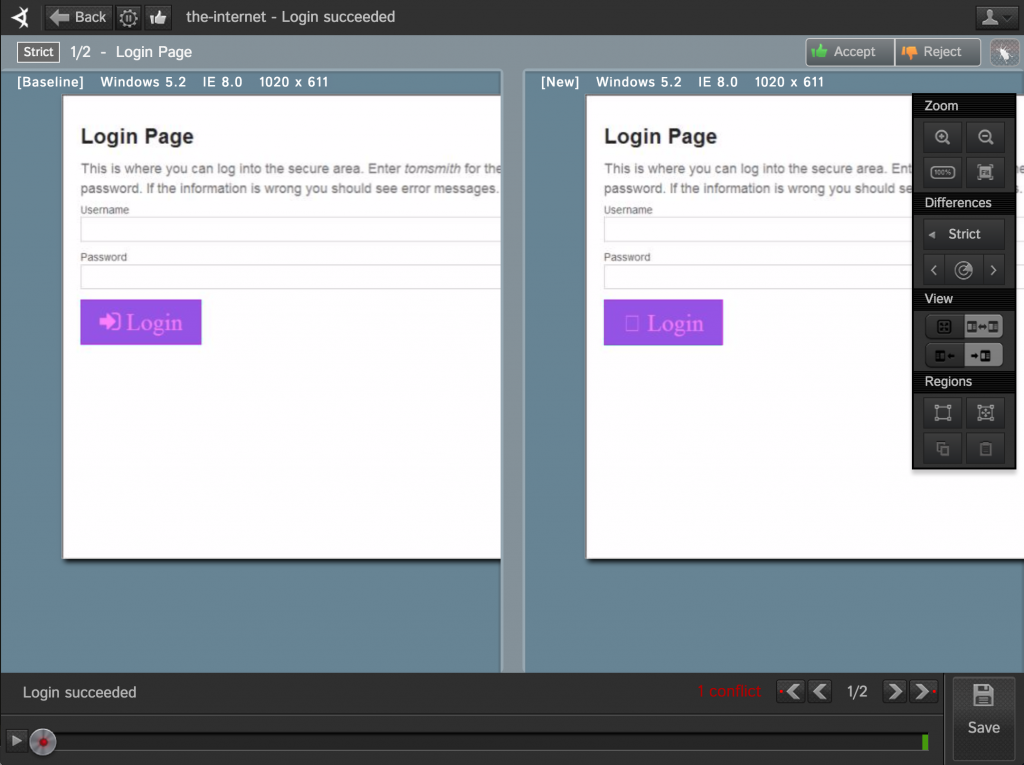Accept the comparison result
This screenshot has width=1024, height=765.
pyautogui.click(x=849, y=51)
